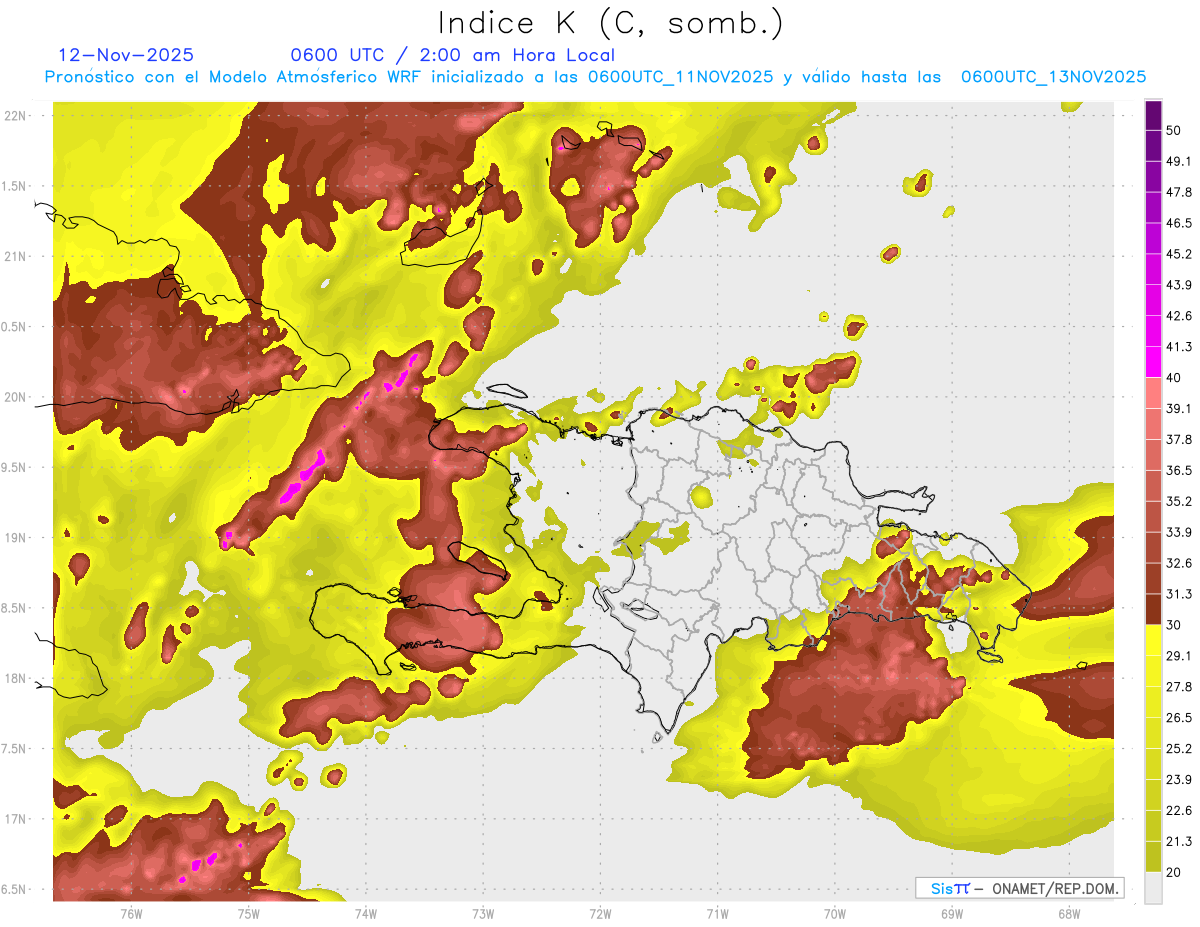Click the legend value 22.6
1200x927 pixels.
(1179, 810)
